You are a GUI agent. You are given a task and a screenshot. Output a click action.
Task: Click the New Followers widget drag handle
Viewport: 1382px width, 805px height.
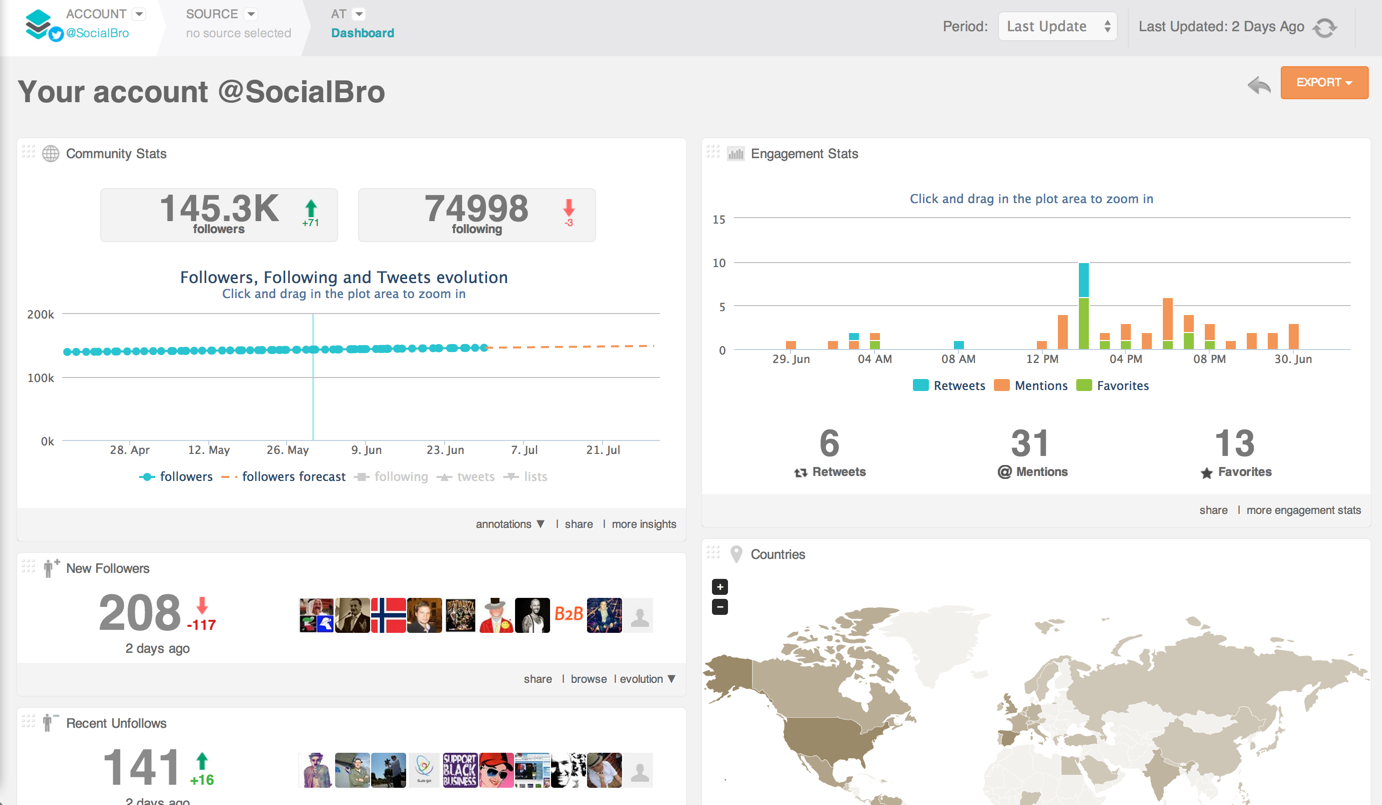coord(28,566)
